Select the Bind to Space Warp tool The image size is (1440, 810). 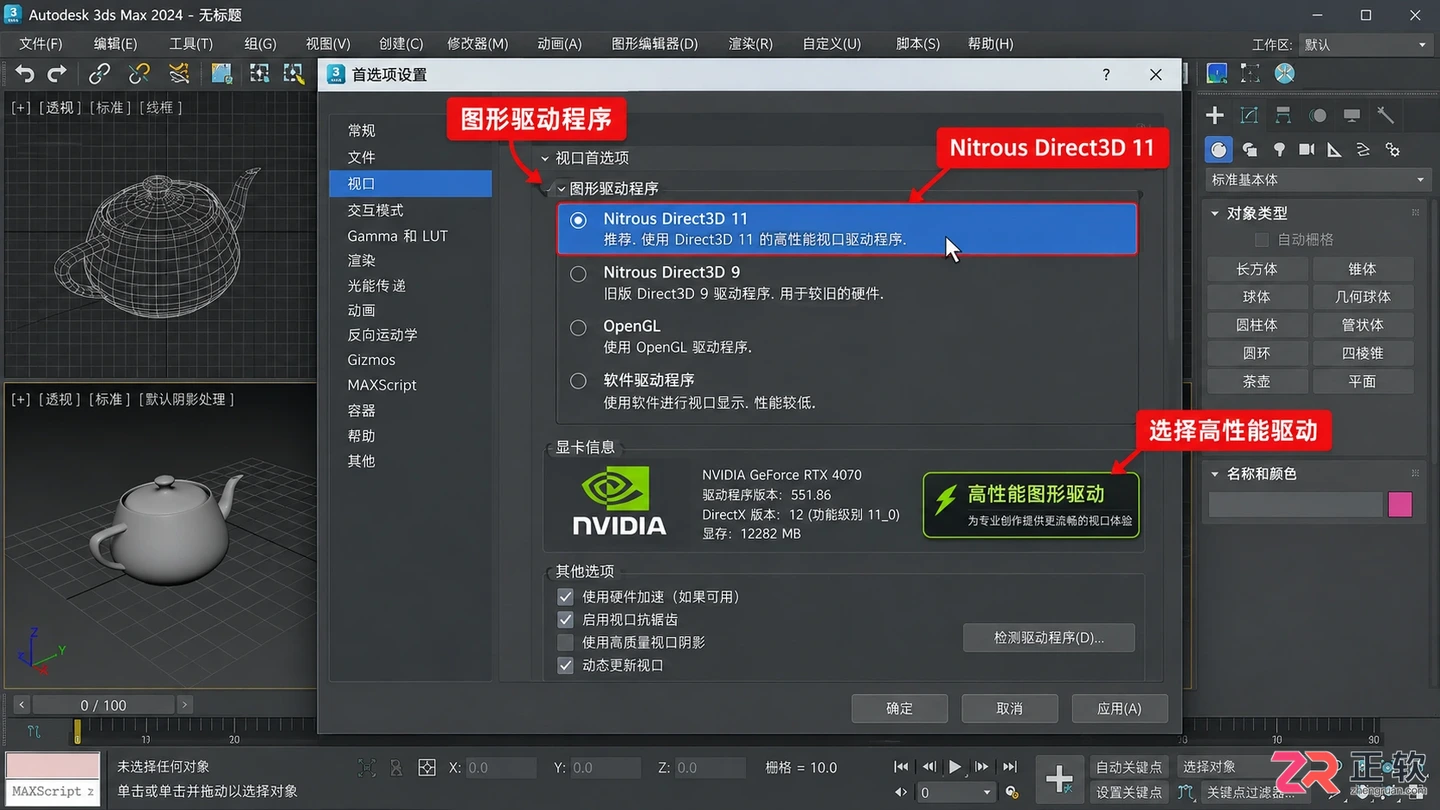coord(179,74)
